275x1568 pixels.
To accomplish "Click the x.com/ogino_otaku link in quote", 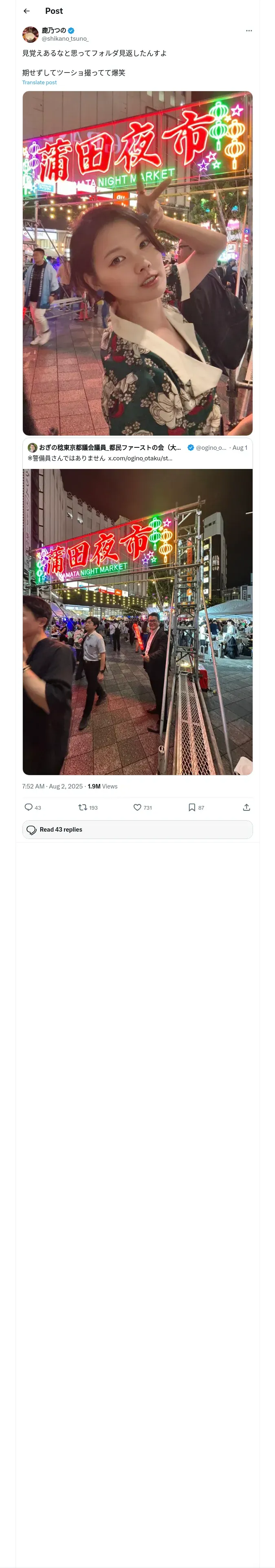I will [140, 458].
